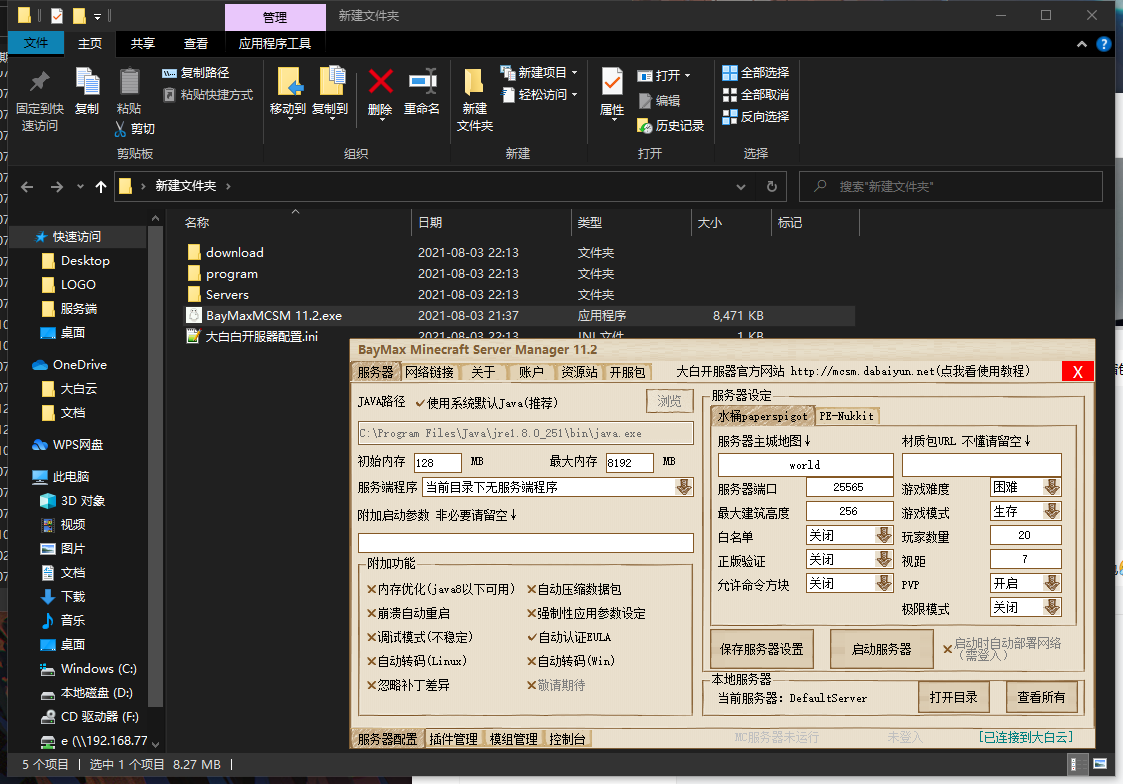Screen dimensions: 1123x784
Task: Click the server port input field
Action: (x=849, y=488)
